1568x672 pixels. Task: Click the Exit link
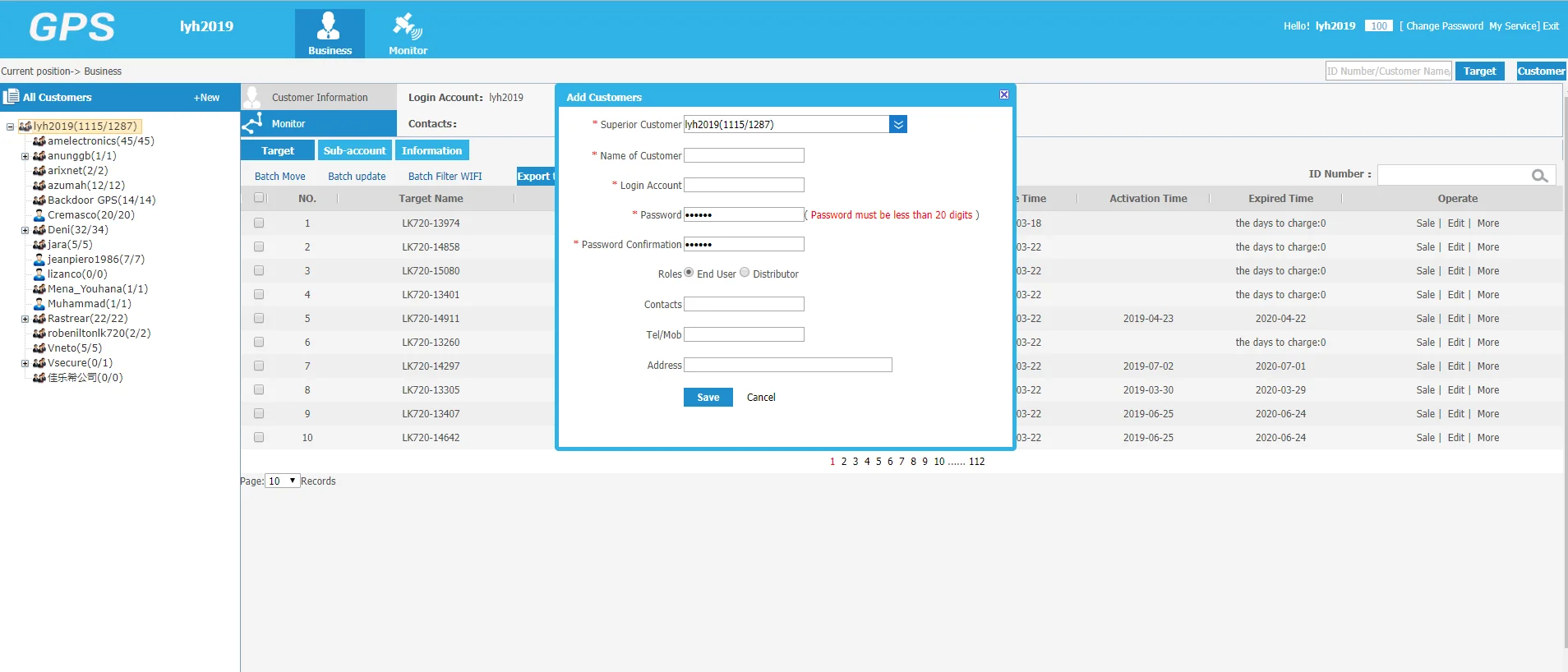pos(1551,26)
